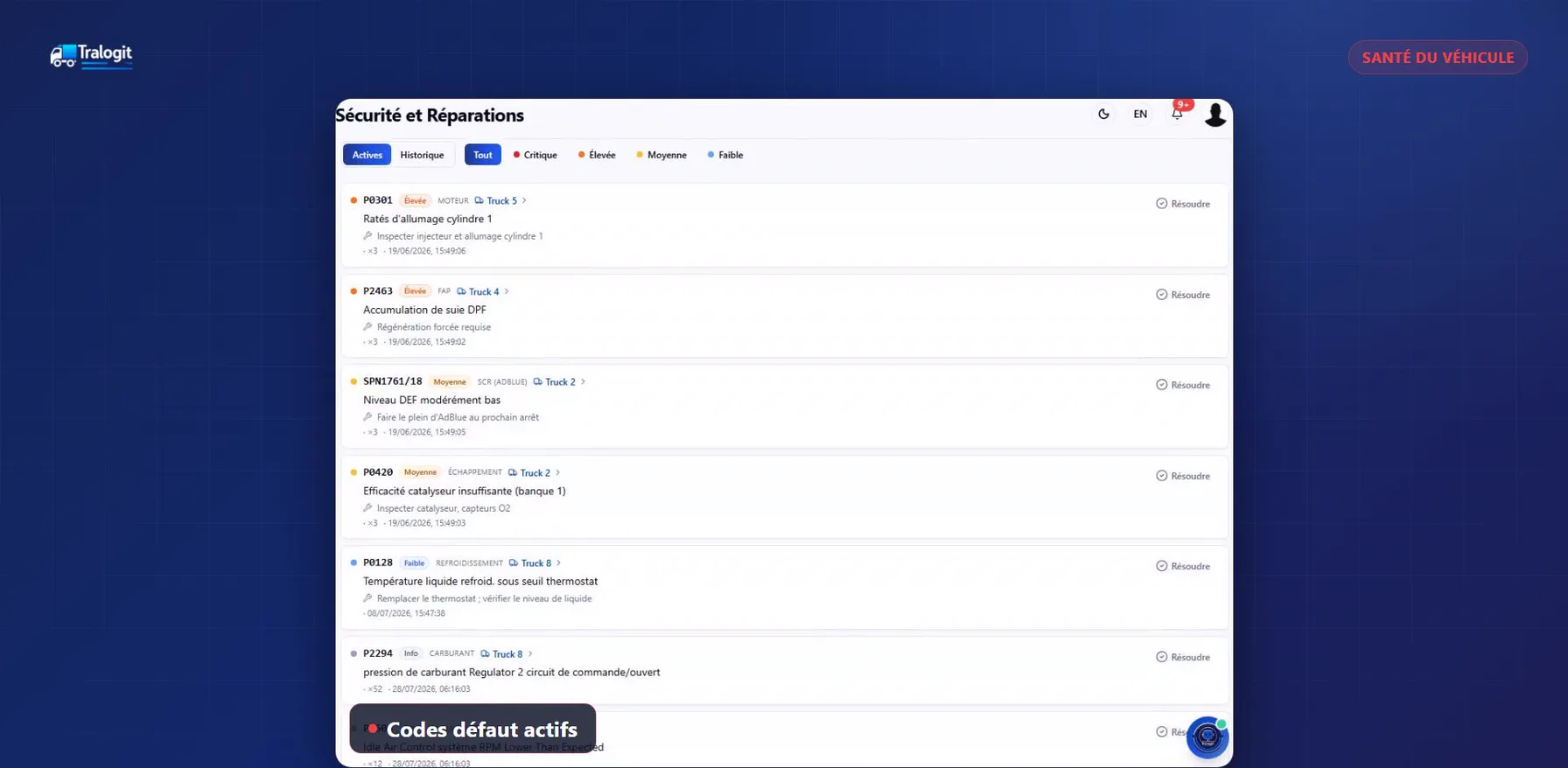Viewport: 1568px width, 768px height.
Task: Click 'Efficacité catalyseur insuffisante (banque 1)' title
Action: [465, 491]
